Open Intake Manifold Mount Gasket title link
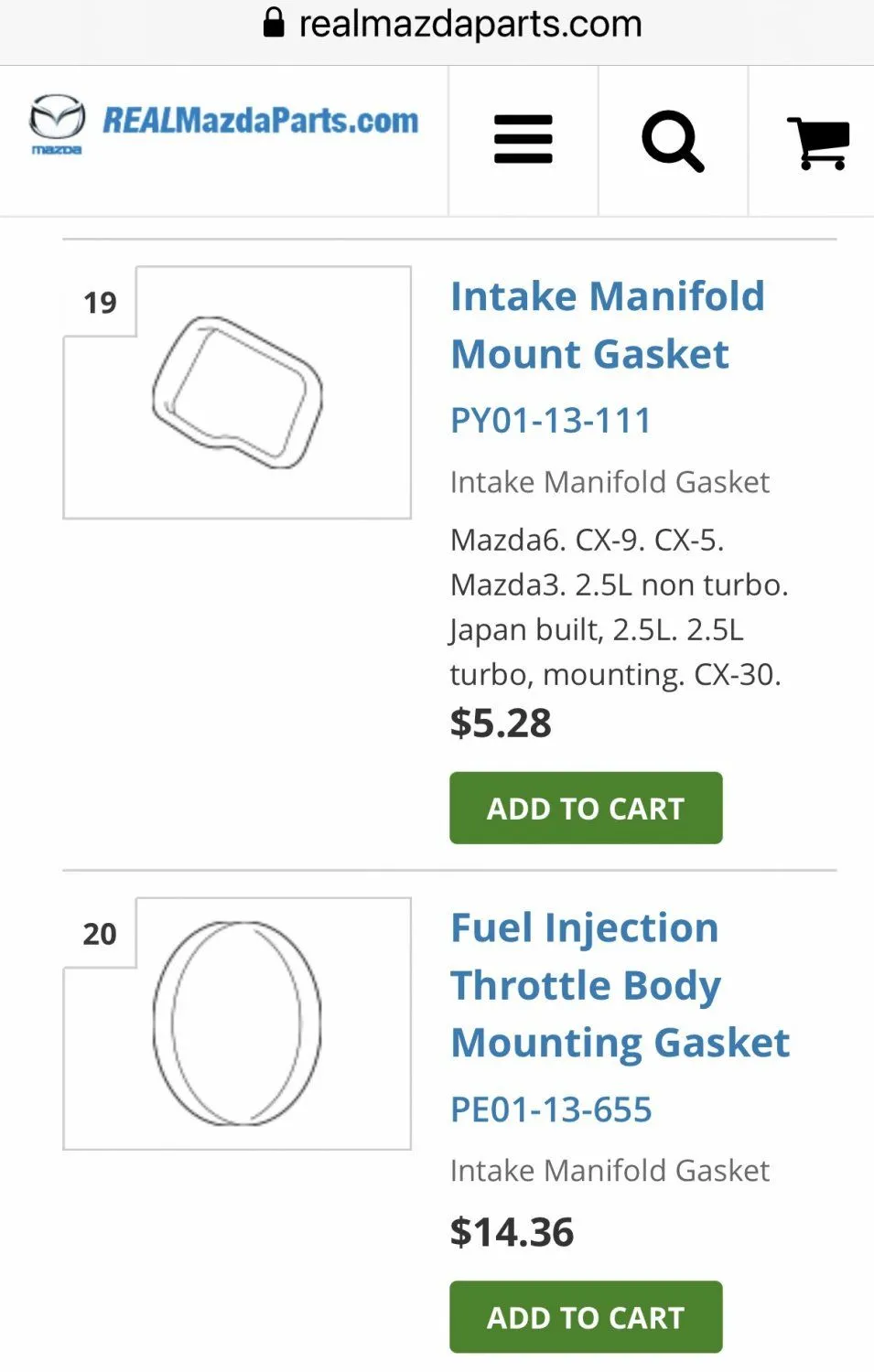Image resolution: width=874 pixels, height=1372 pixels. tap(607, 325)
